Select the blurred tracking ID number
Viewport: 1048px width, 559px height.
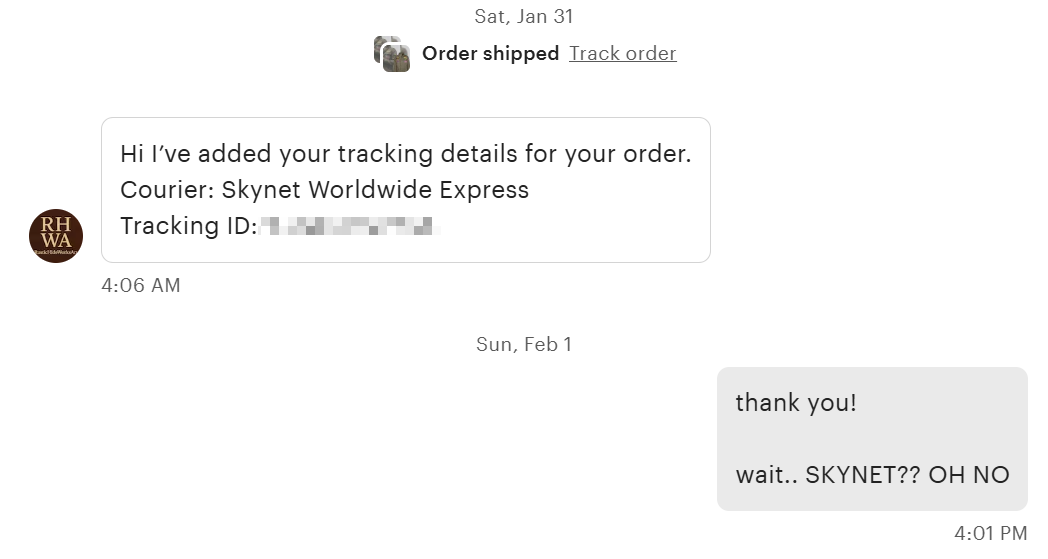click(350, 226)
